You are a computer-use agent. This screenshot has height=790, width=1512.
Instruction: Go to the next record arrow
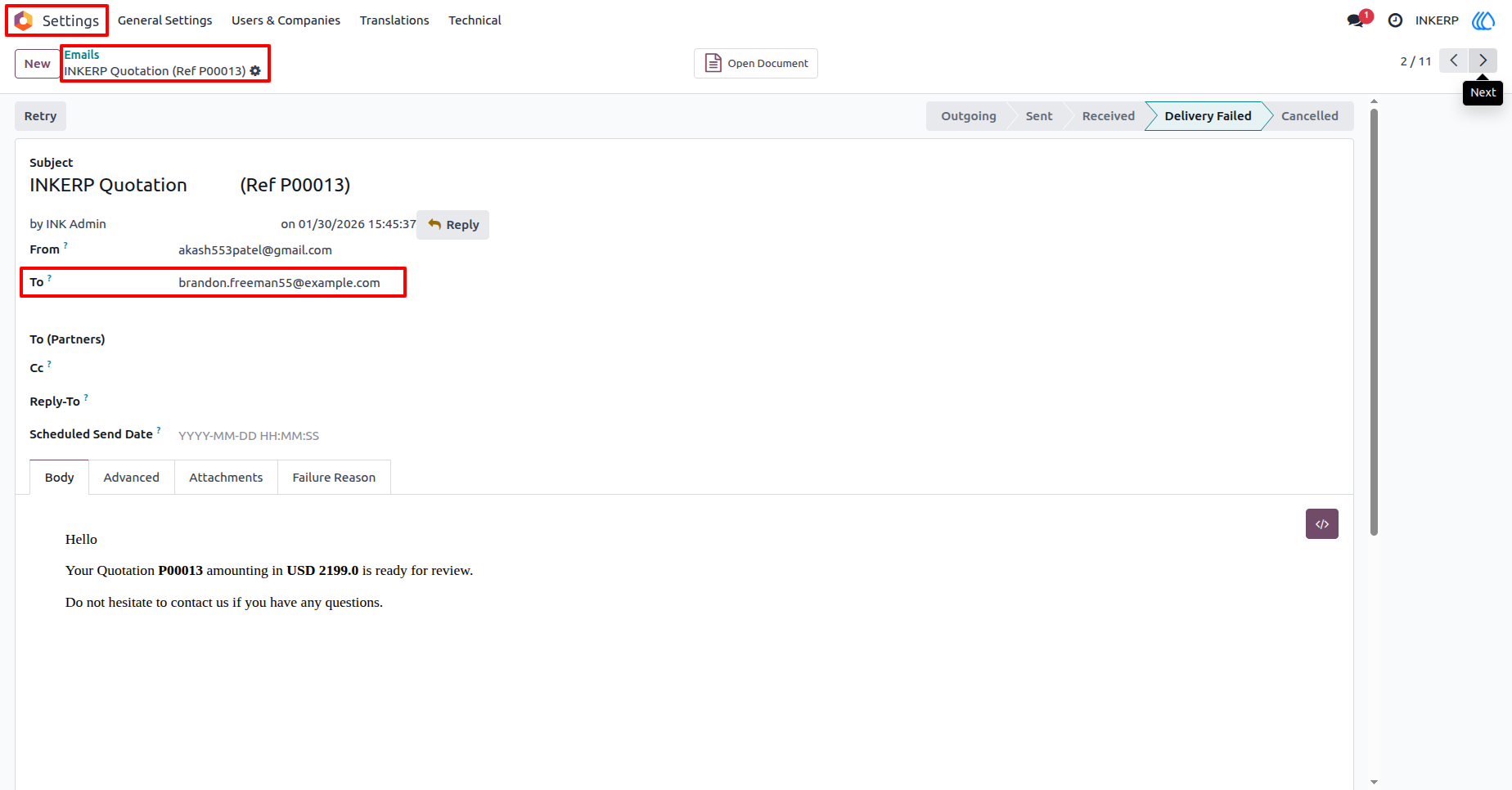point(1483,61)
